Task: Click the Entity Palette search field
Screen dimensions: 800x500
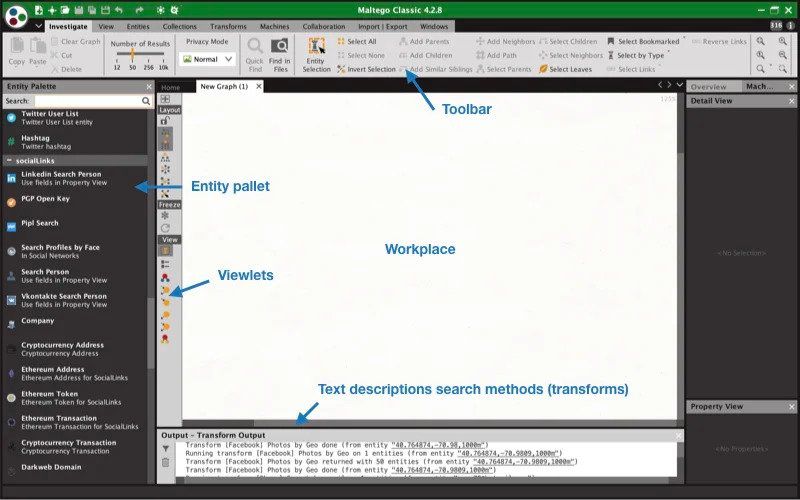Action: (87, 101)
